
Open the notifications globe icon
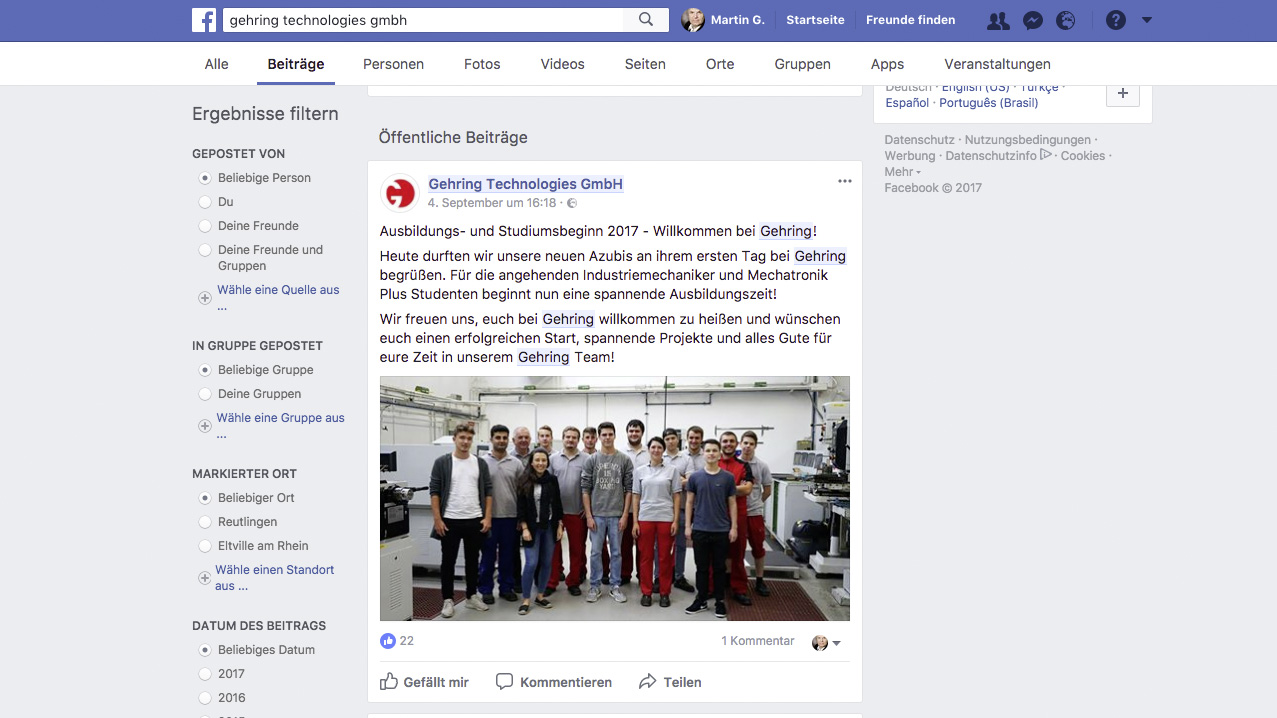point(1066,20)
